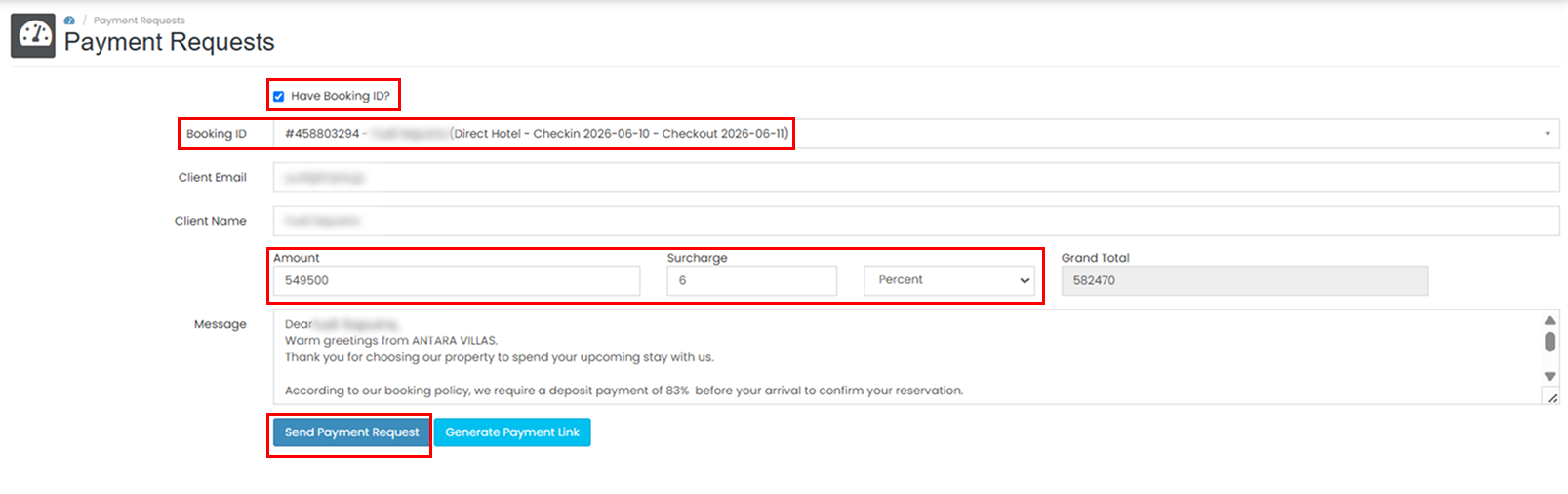The image size is (1568, 494).
Task: Click the message box resize handle
Action: click(x=1551, y=396)
